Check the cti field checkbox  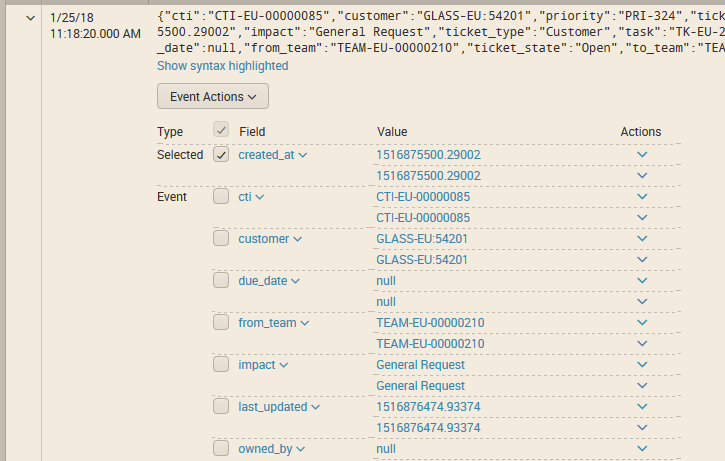point(222,197)
